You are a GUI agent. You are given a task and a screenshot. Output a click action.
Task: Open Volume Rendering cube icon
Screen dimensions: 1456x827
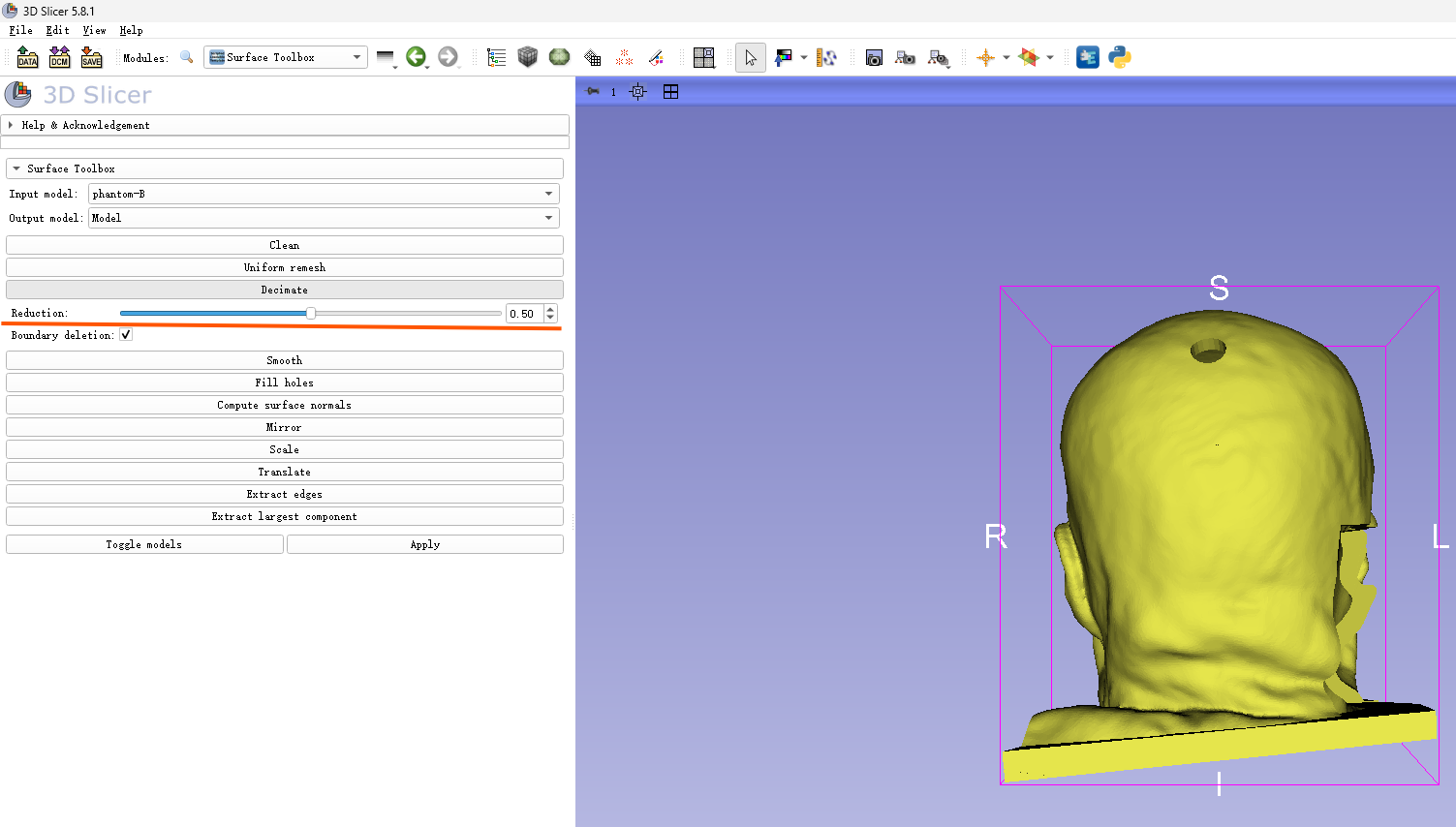coord(527,57)
